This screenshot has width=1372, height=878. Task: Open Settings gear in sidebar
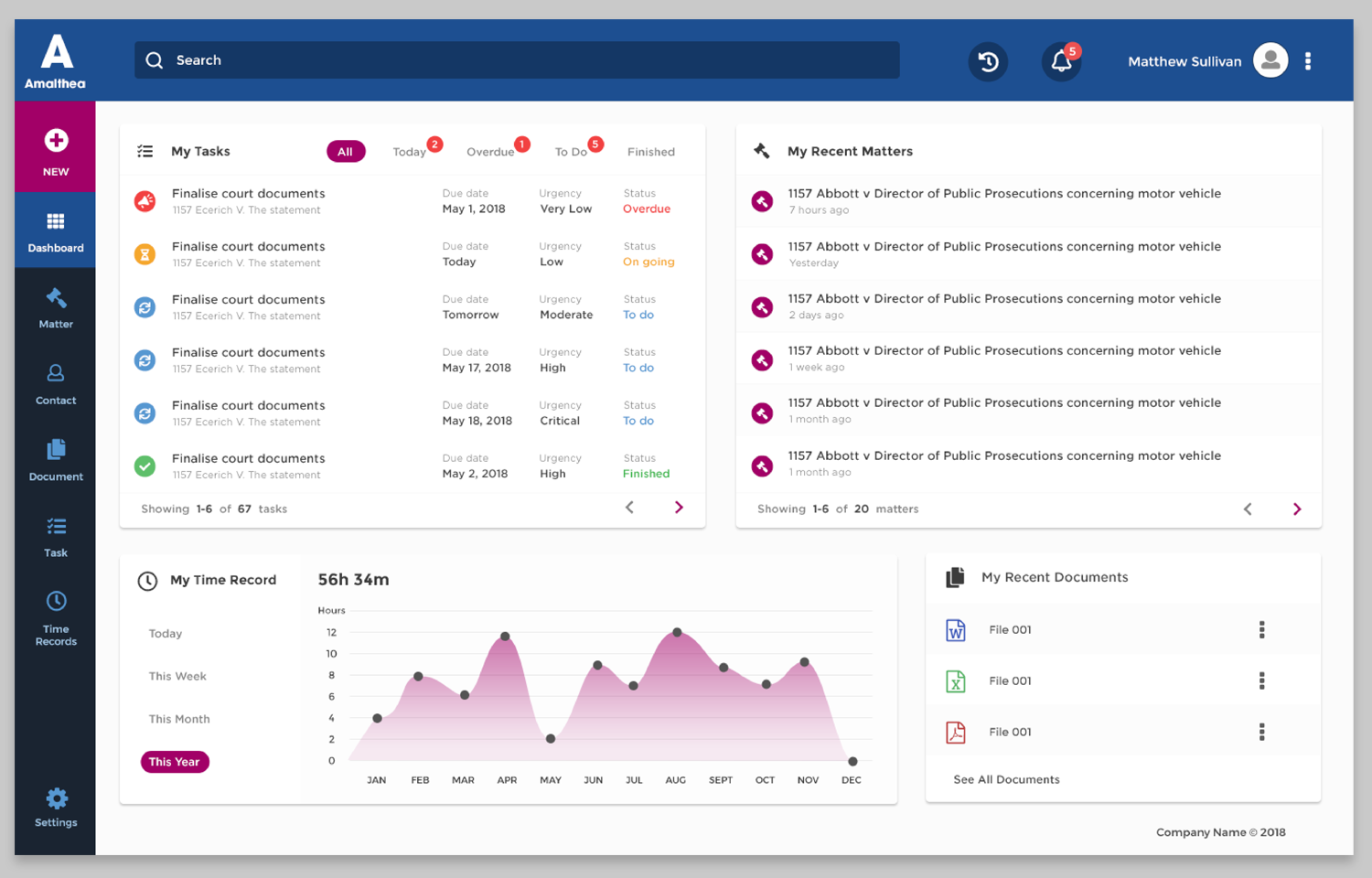(x=56, y=806)
